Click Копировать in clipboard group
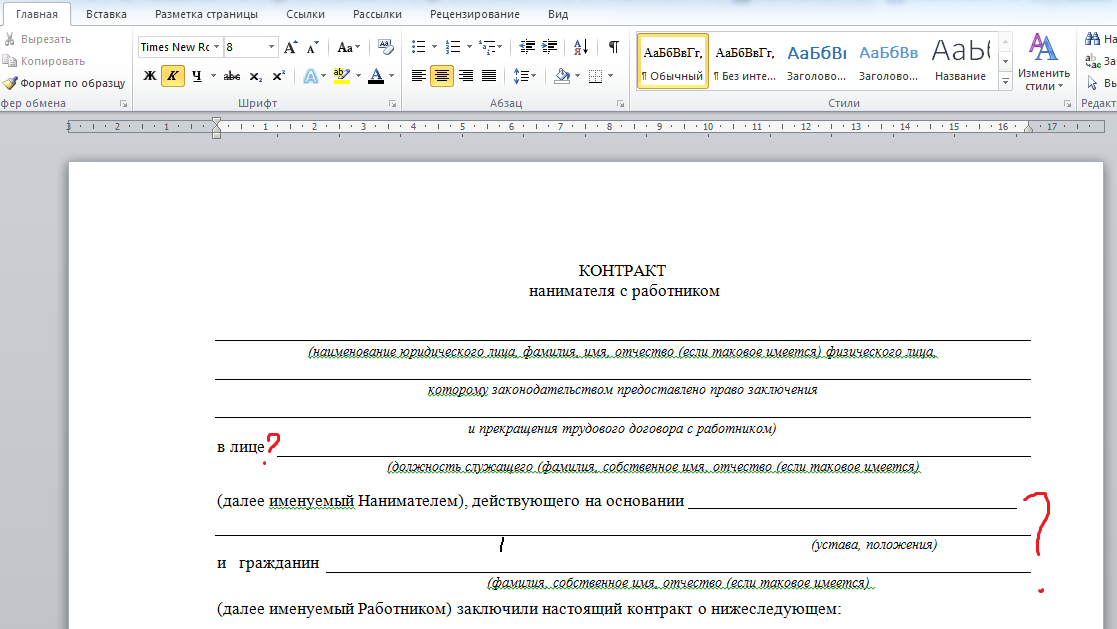Screen dimensions: 1117x629 [44, 61]
